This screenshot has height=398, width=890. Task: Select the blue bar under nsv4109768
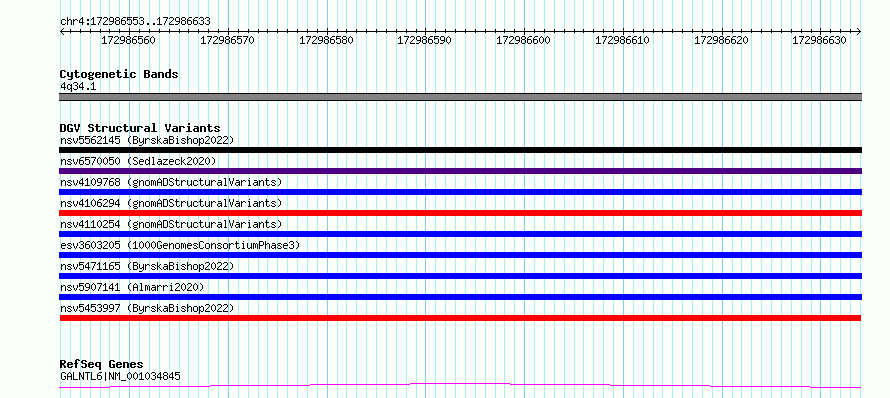(460, 192)
